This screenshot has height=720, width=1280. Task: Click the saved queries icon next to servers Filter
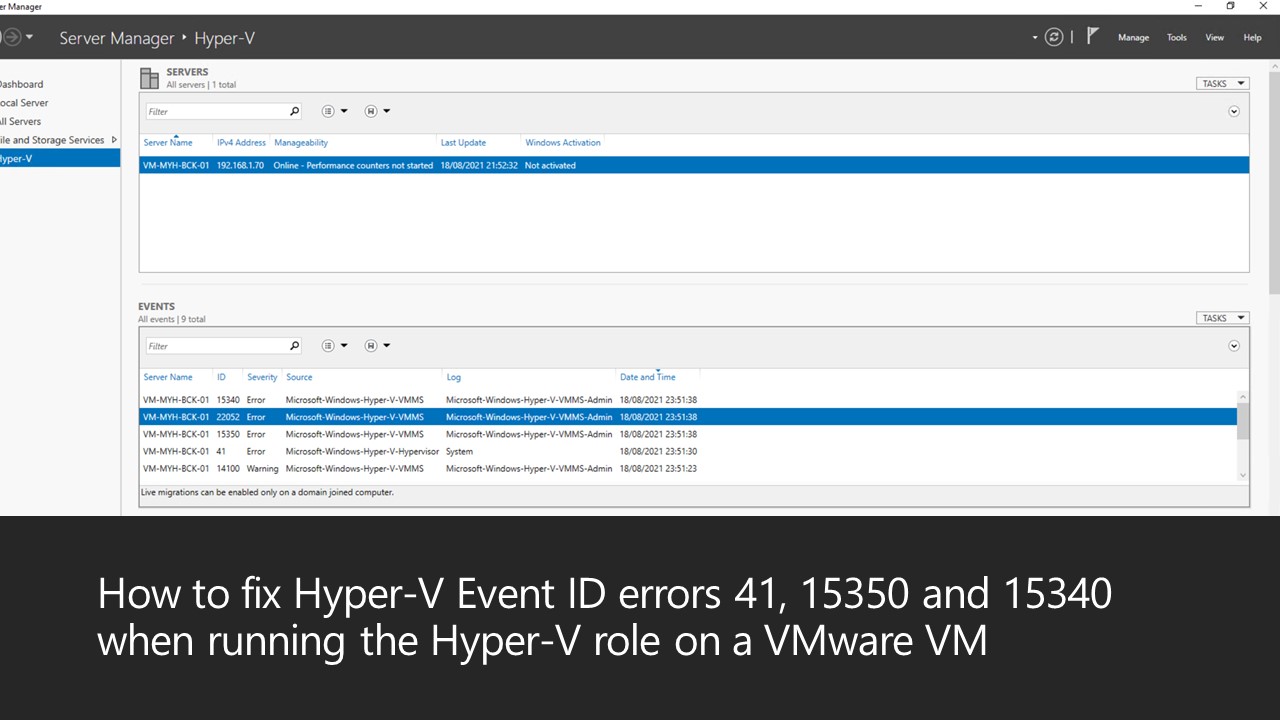[328, 111]
